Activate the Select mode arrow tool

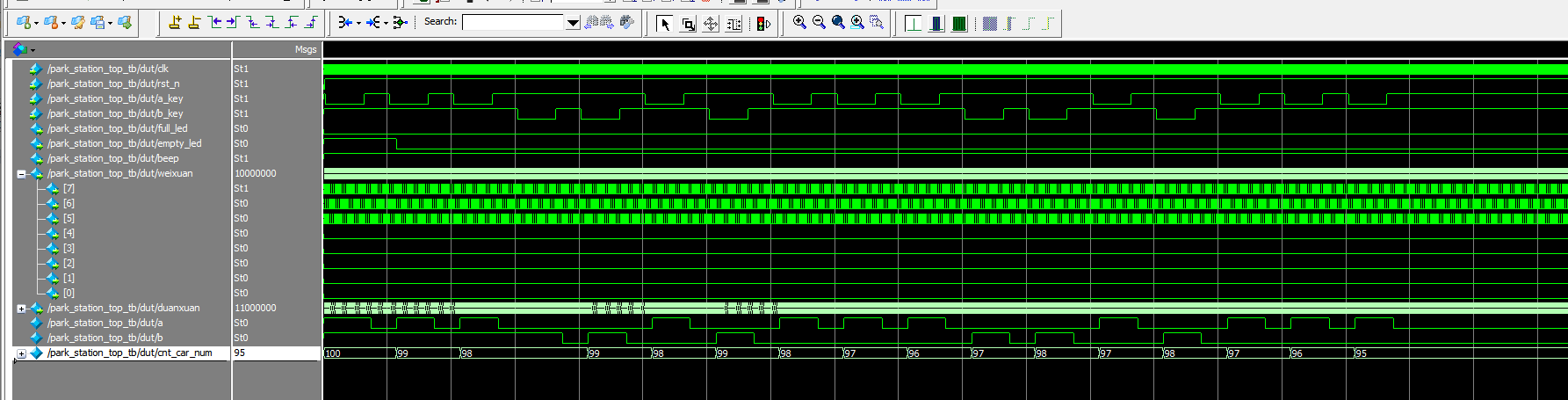pyautogui.click(x=665, y=24)
